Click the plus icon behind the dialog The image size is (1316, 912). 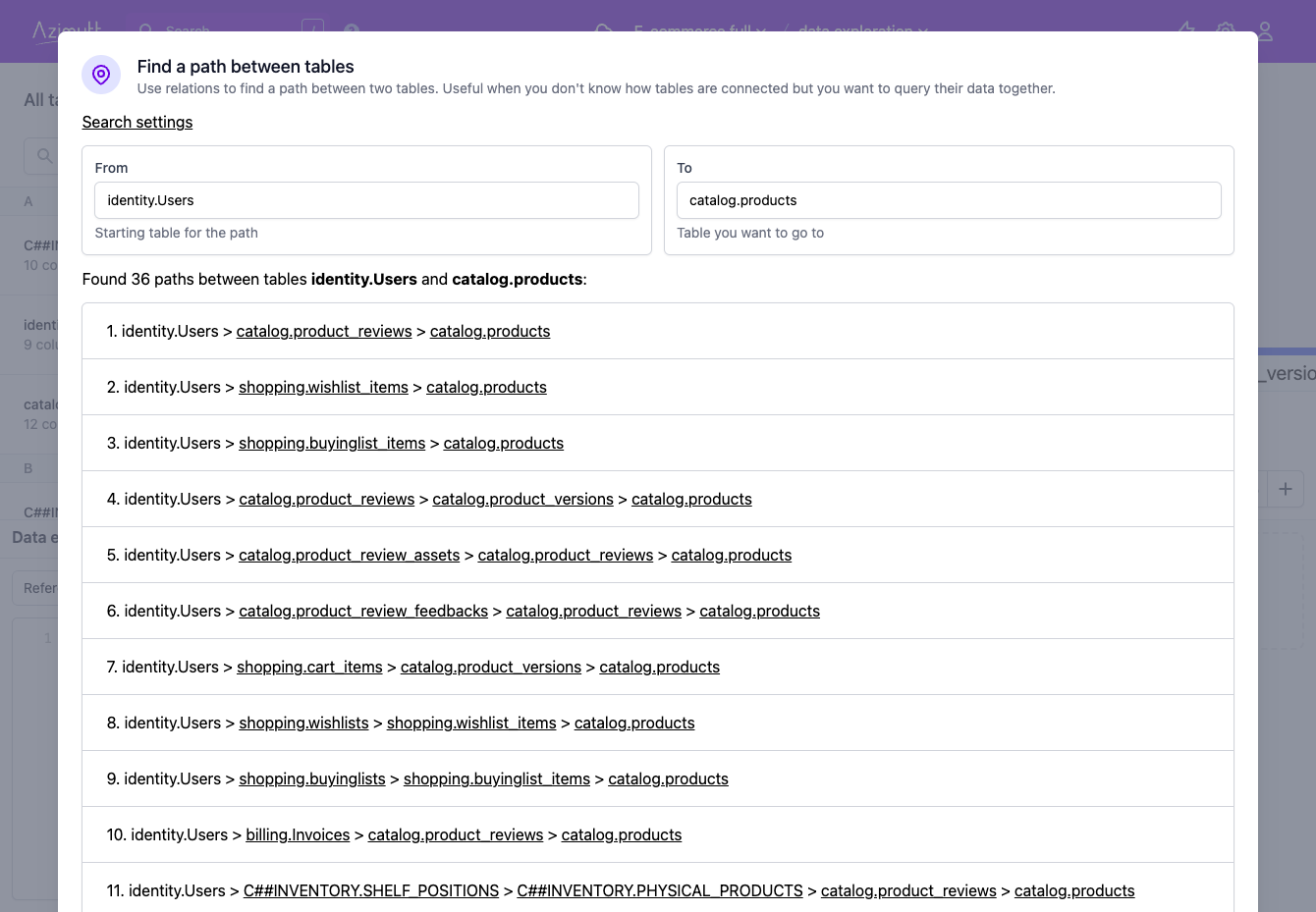pos(1286,489)
